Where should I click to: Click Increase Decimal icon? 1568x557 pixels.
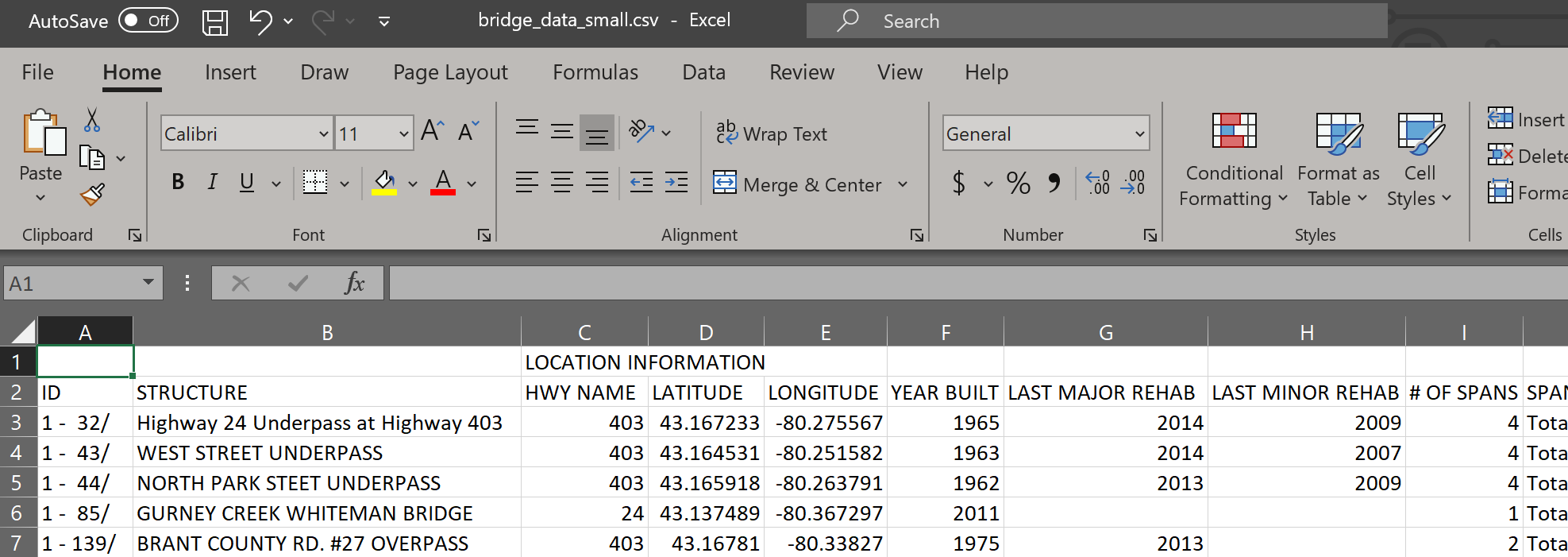tap(1098, 183)
